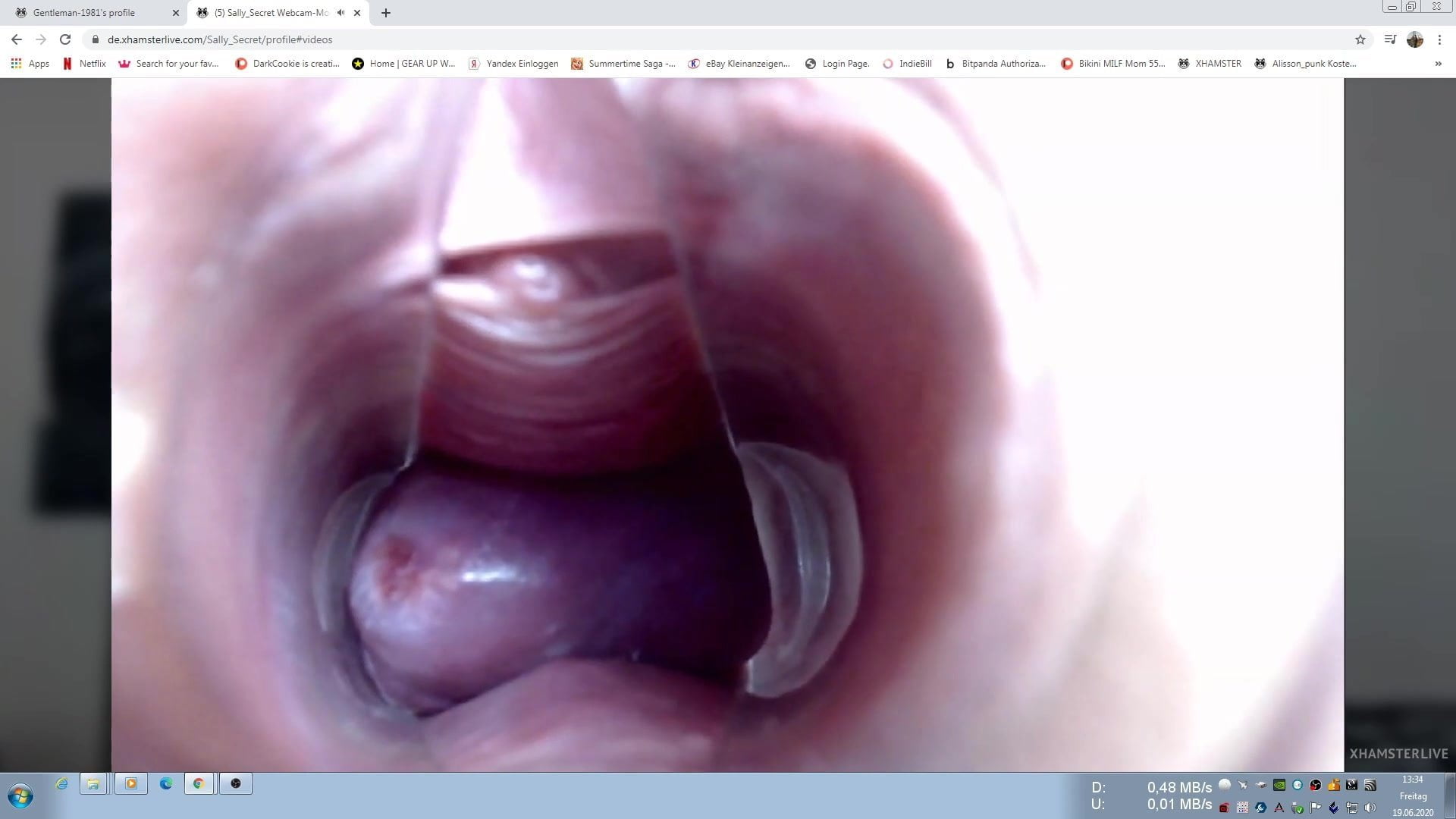1456x819 pixels.
Task: Open the Chrome three-dot menu
Action: pyautogui.click(x=1439, y=39)
